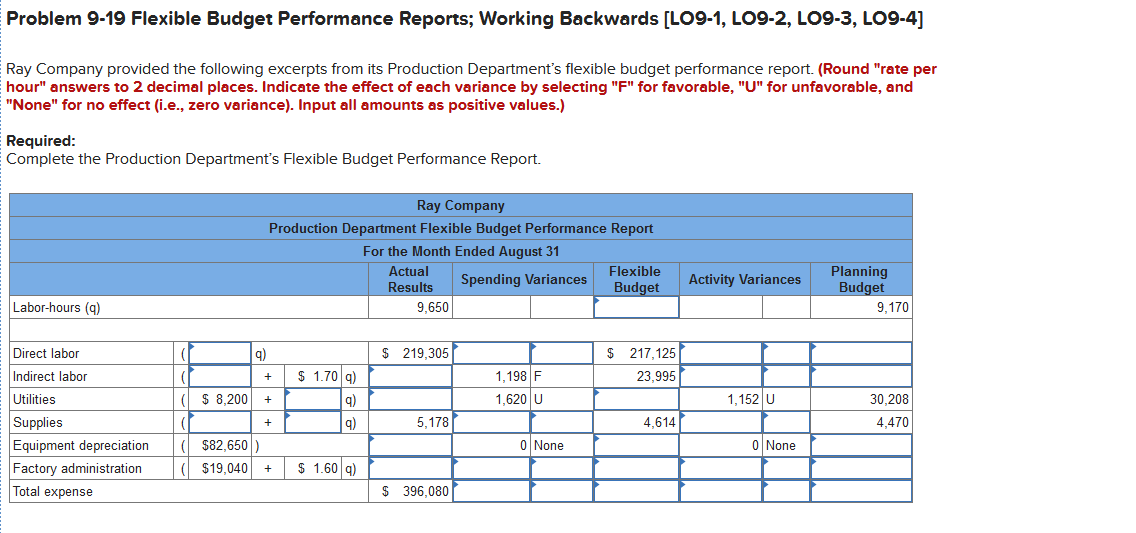Click Factory administration actual results field
The image size is (1136, 533).
(x=410, y=469)
